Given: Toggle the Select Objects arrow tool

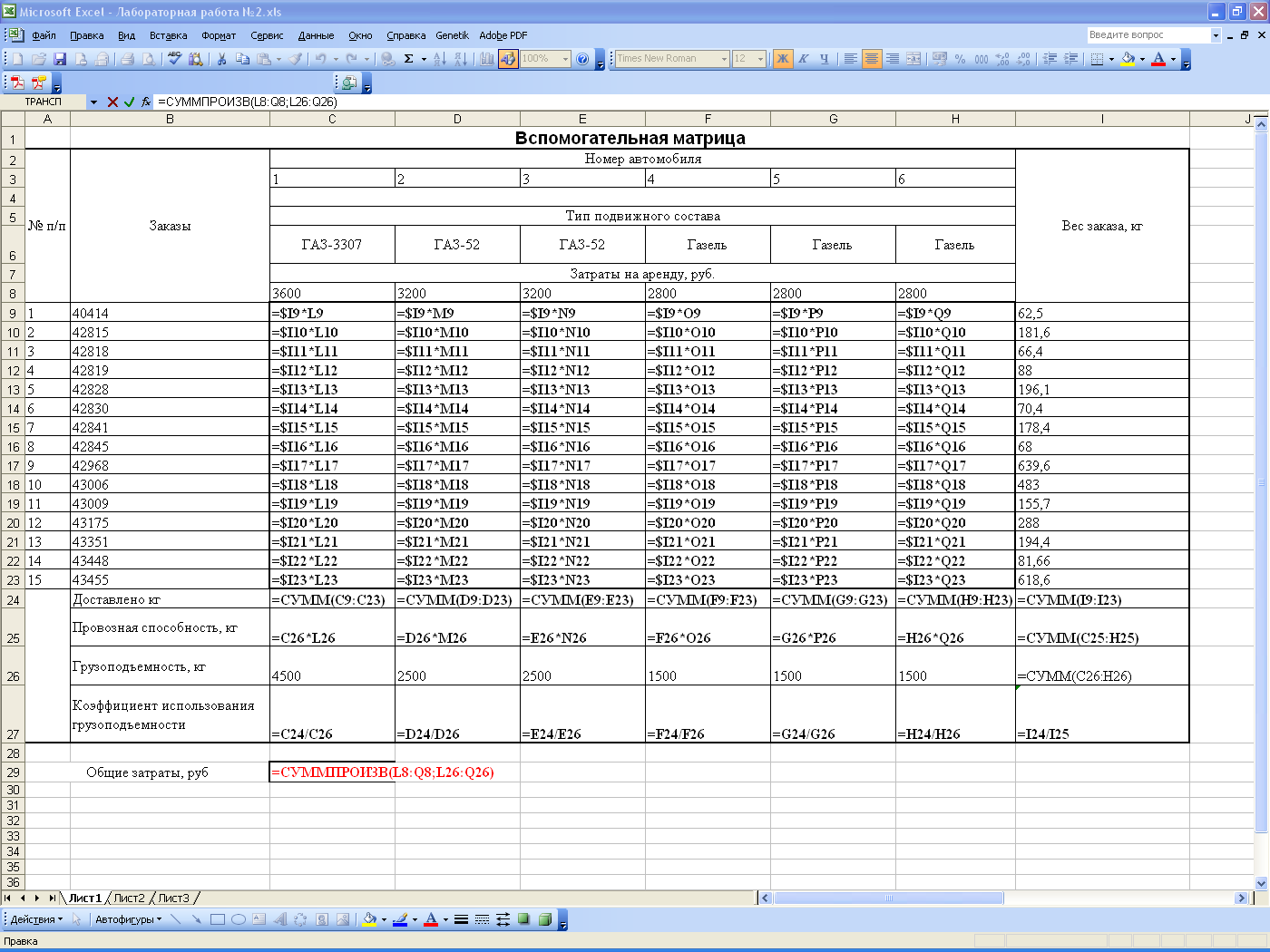Looking at the screenshot, I should tap(77, 919).
